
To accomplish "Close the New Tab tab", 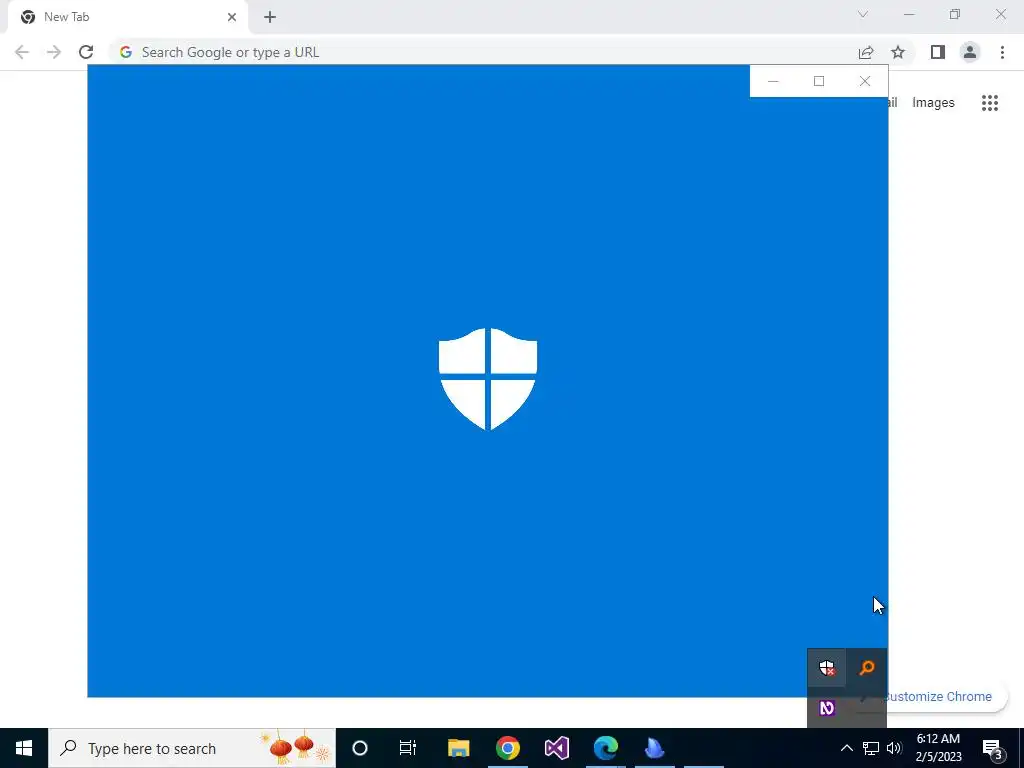I will [x=232, y=17].
